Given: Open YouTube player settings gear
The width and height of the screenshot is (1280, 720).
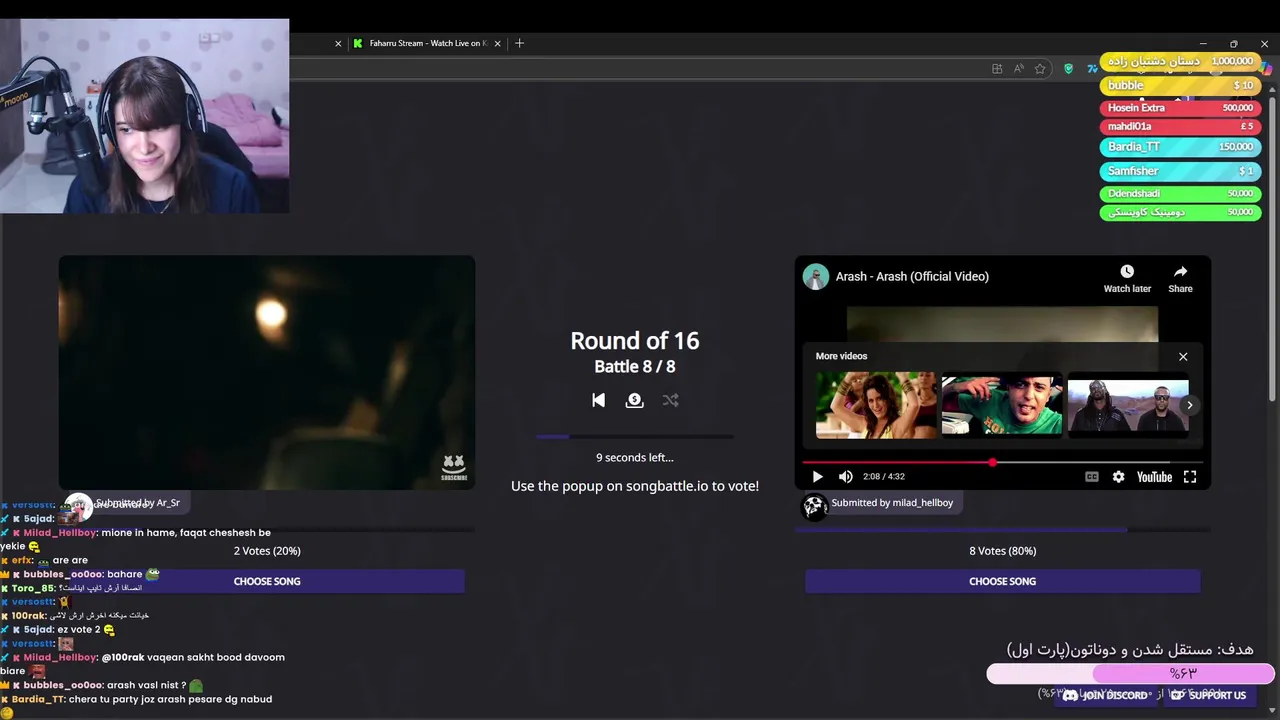Looking at the screenshot, I should pos(1118,477).
